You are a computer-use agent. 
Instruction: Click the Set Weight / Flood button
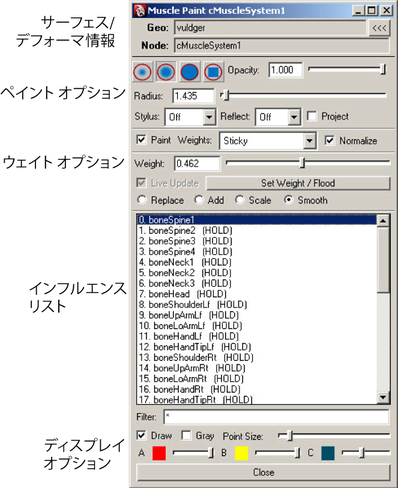click(298, 183)
